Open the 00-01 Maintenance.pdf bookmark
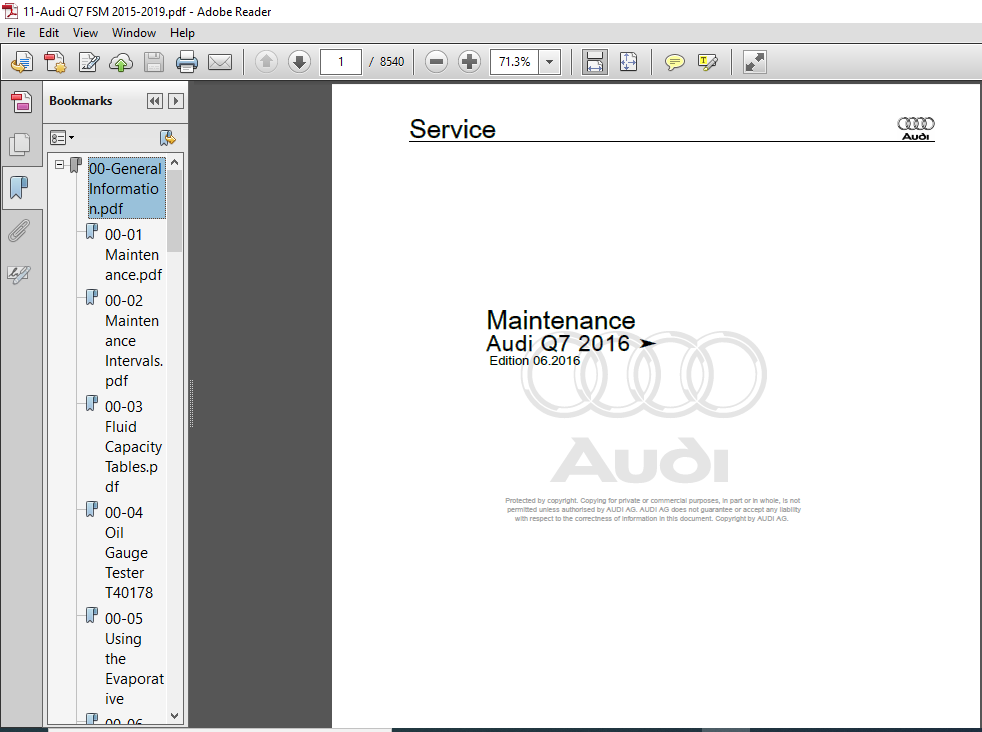Viewport: 982px width, 732px height. click(x=133, y=255)
